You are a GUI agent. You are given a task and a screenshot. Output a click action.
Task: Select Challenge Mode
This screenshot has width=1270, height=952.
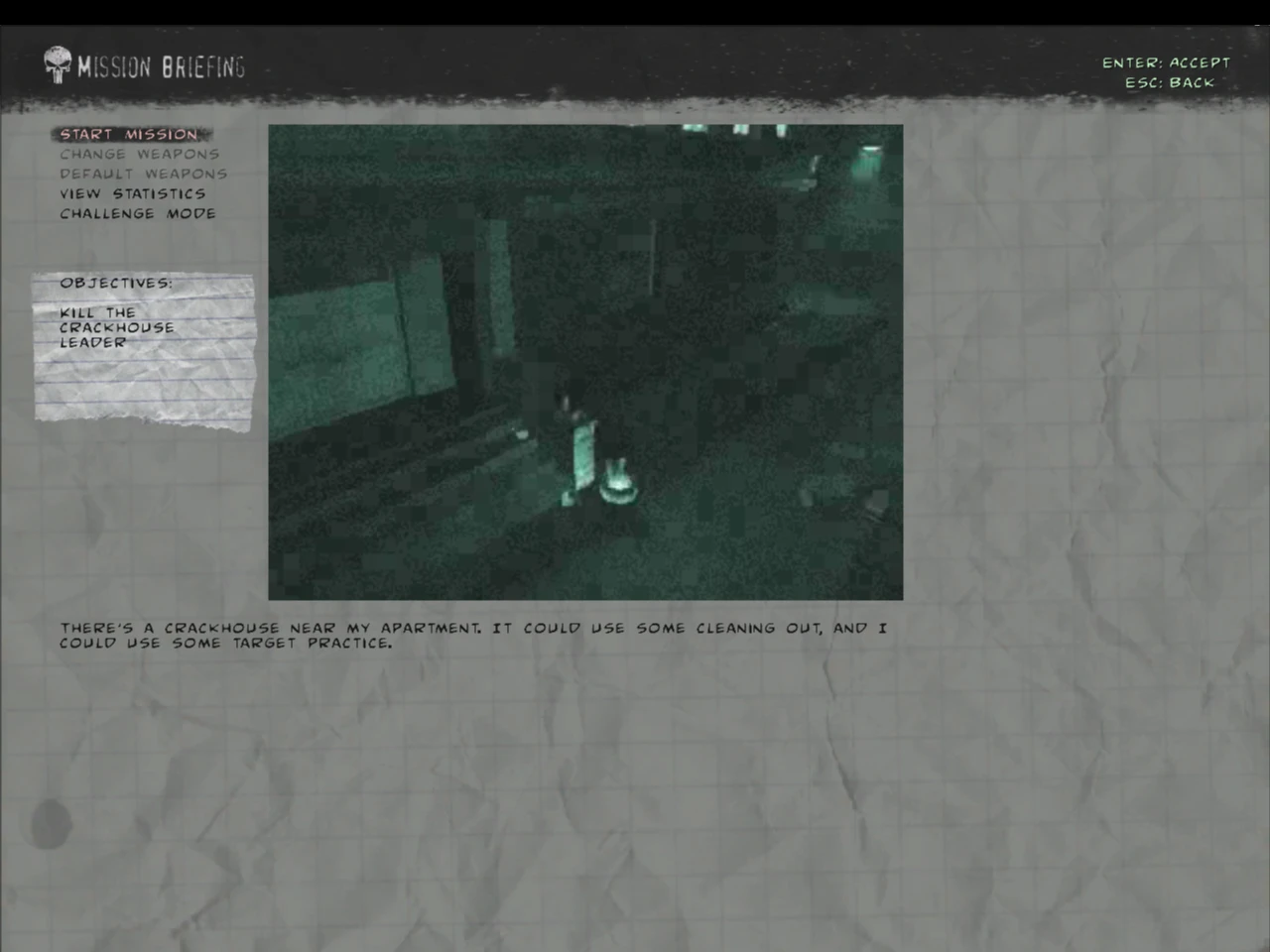tap(137, 214)
